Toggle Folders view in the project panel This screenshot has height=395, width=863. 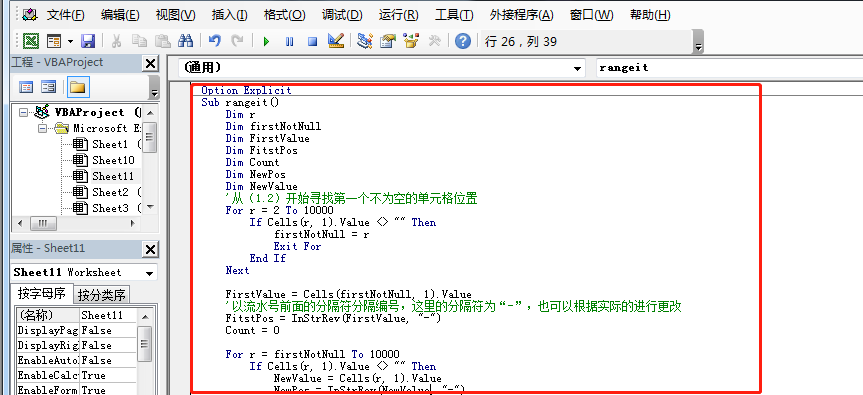(x=78, y=87)
